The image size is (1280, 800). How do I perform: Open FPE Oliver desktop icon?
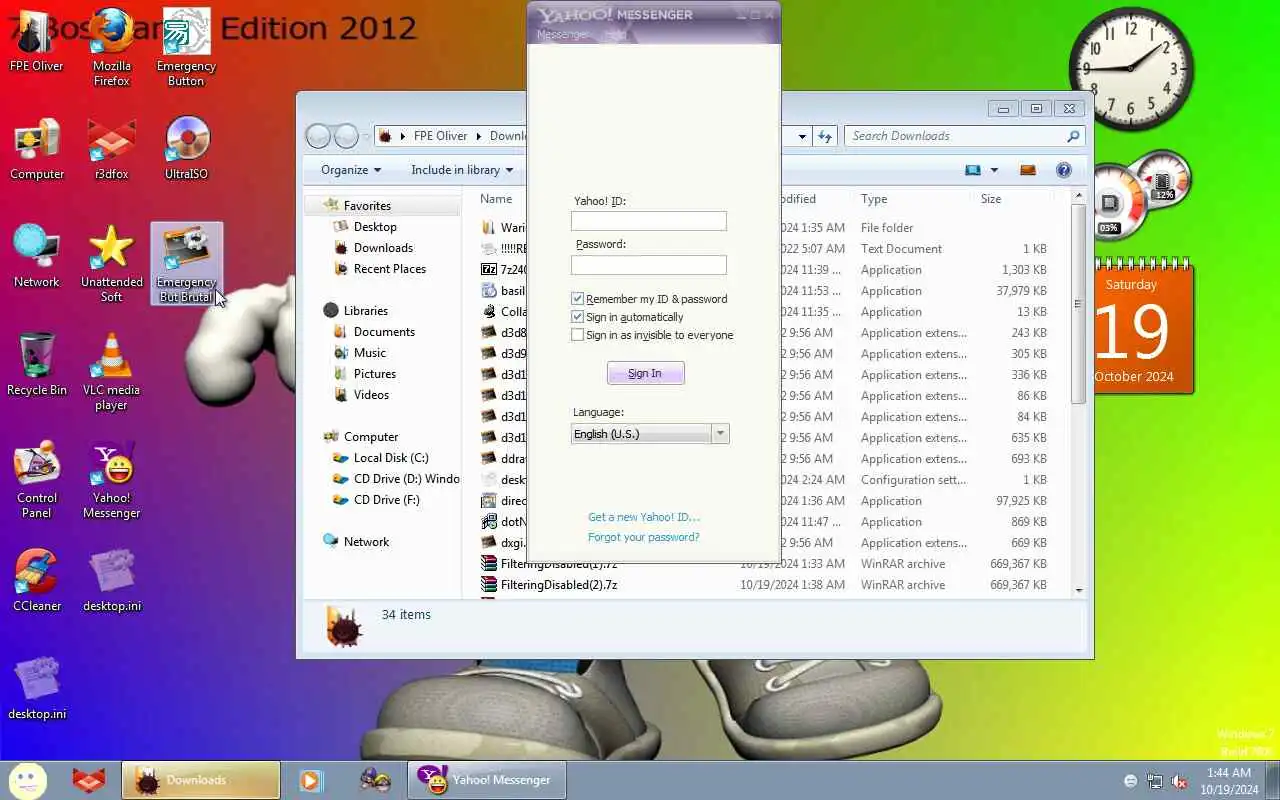click(37, 40)
